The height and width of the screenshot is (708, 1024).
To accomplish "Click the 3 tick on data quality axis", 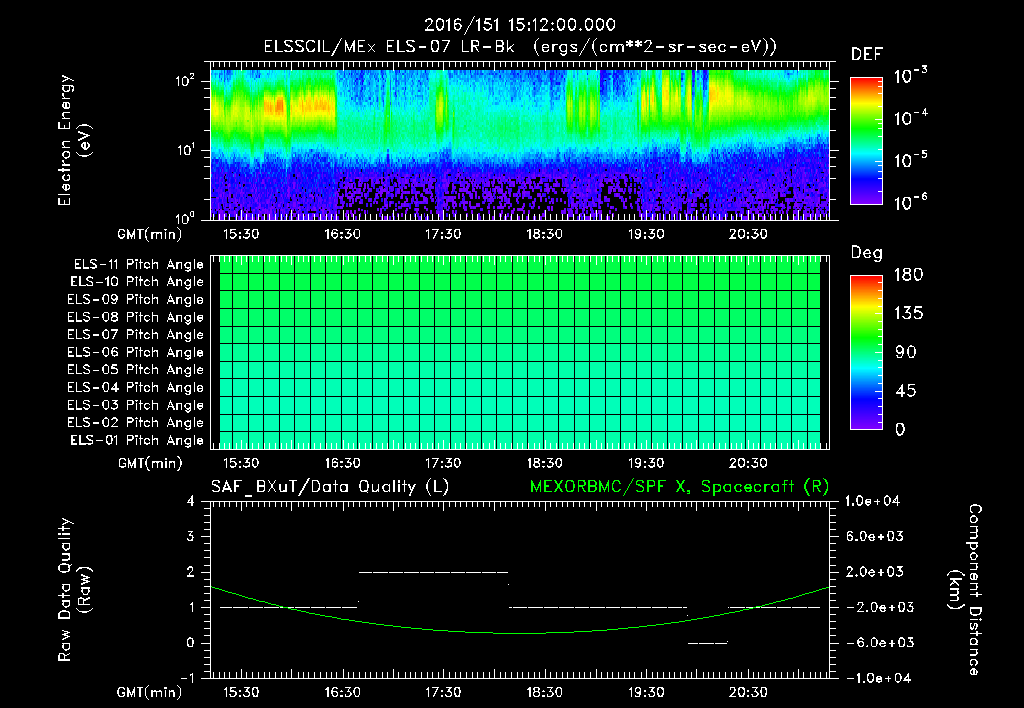I will click(190, 536).
